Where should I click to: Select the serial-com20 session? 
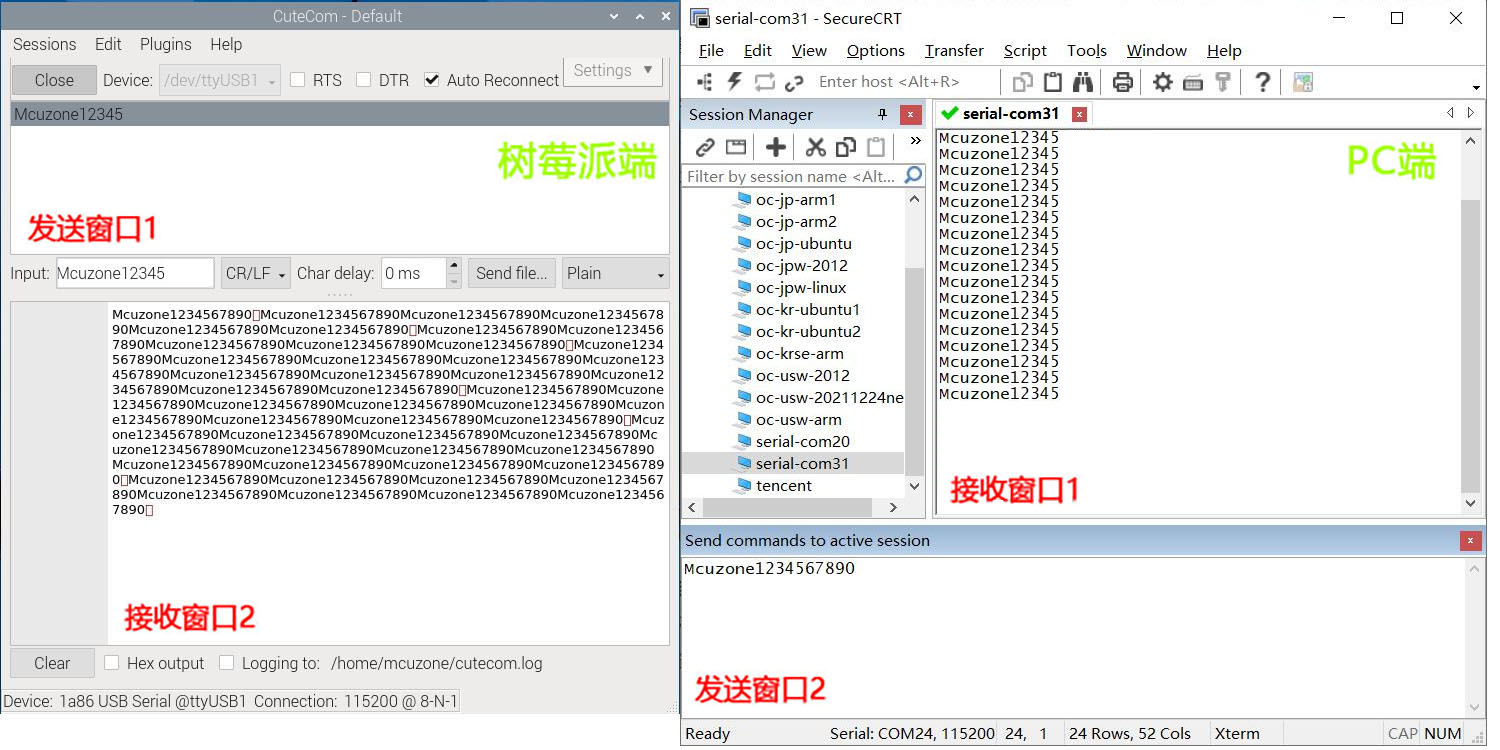(x=803, y=441)
